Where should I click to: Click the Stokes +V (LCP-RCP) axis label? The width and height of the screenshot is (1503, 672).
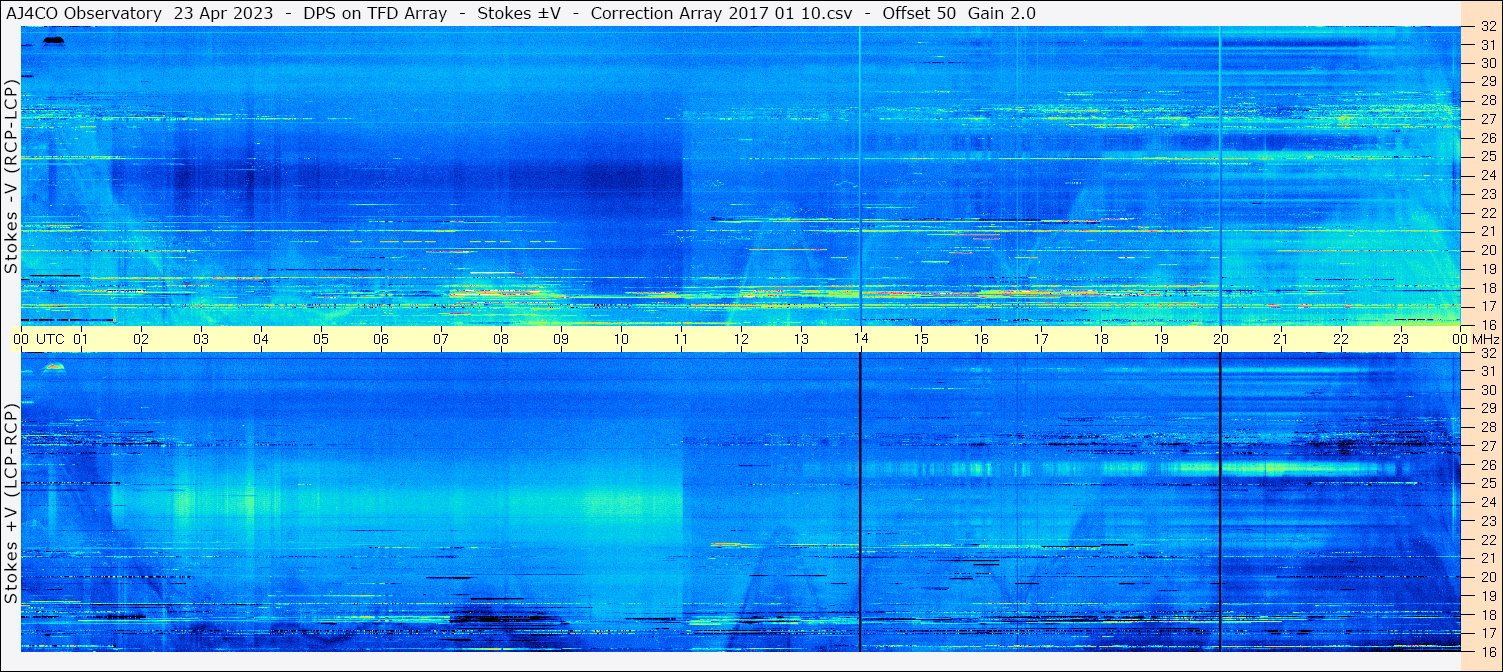11,503
